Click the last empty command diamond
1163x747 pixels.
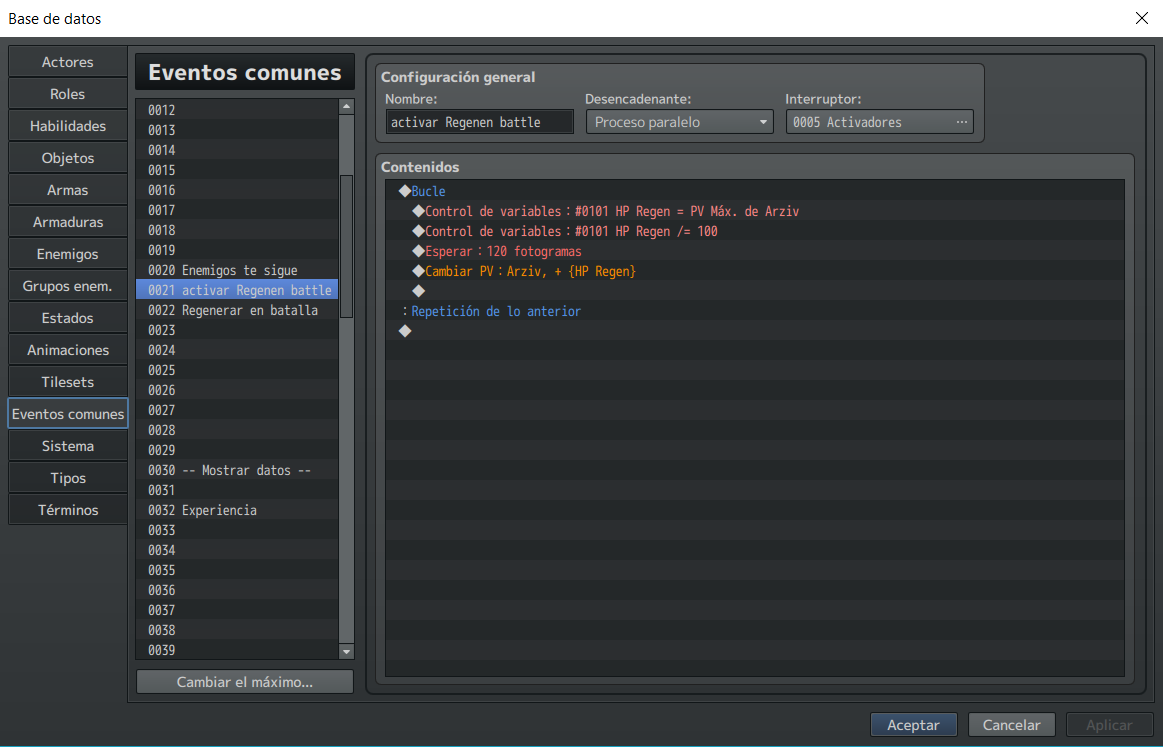[405, 331]
